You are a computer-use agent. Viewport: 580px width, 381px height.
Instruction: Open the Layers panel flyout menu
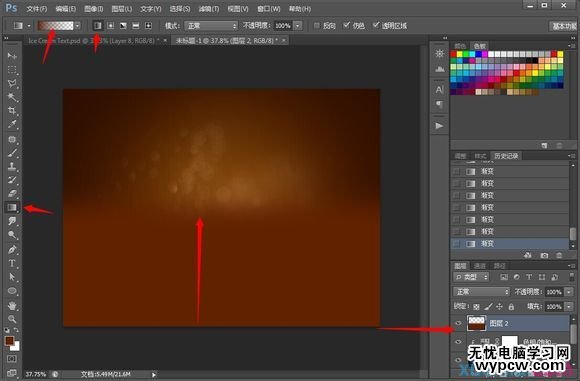pyautogui.click(x=572, y=266)
